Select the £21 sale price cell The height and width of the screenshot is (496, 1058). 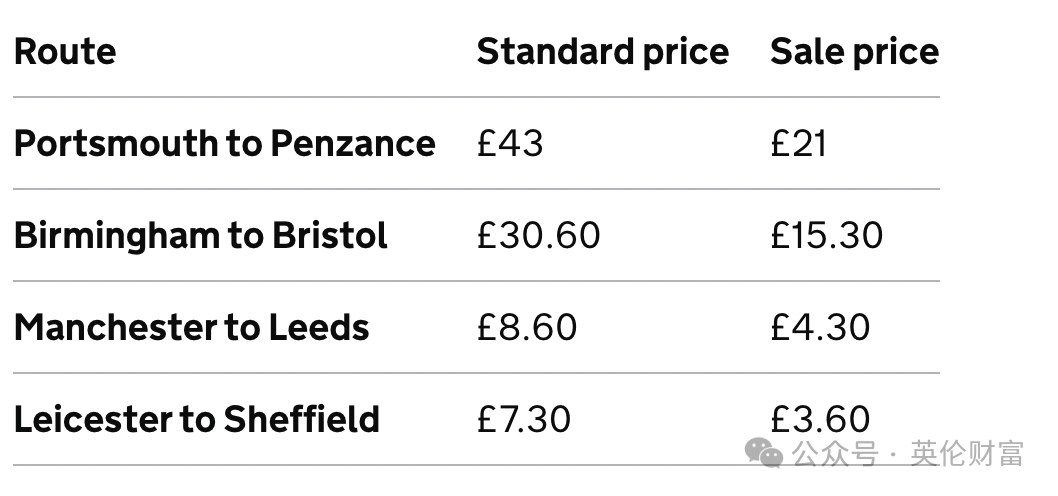pos(798,144)
